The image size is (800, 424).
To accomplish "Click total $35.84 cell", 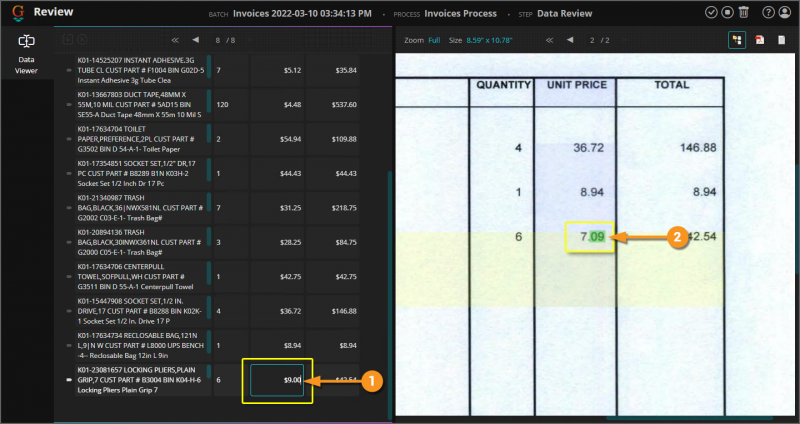I will click(x=333, y=70).
